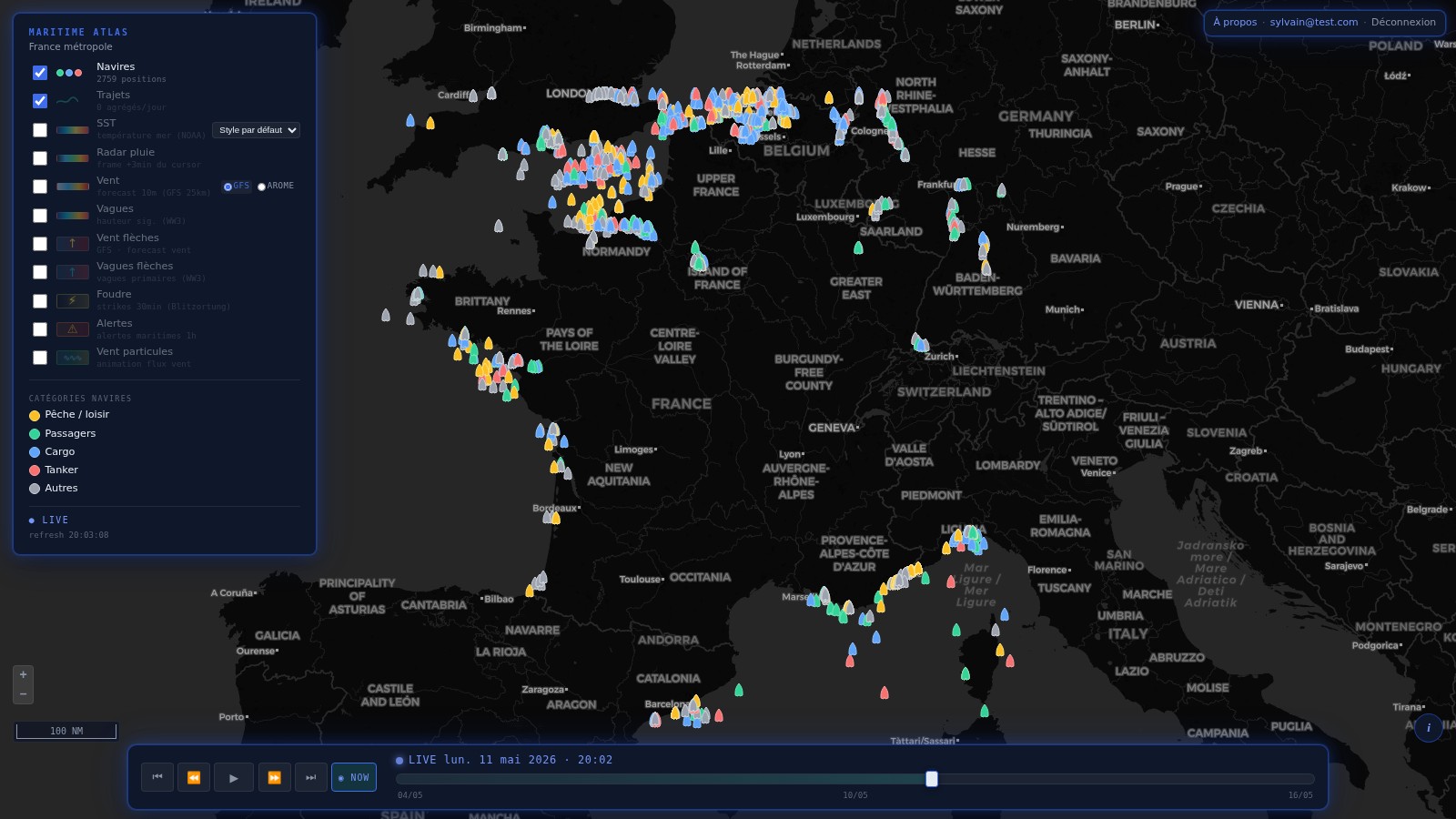Zoom out the map with minus button
Image resolution: width=1456 pixels, height=819 pixels.
(24, 694)
